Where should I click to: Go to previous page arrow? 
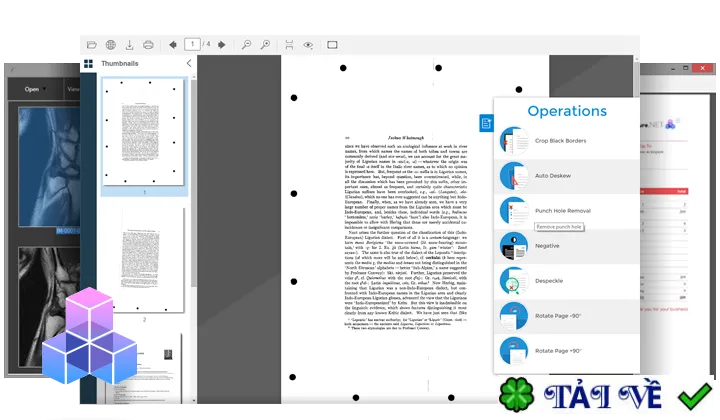coord(173,45)
